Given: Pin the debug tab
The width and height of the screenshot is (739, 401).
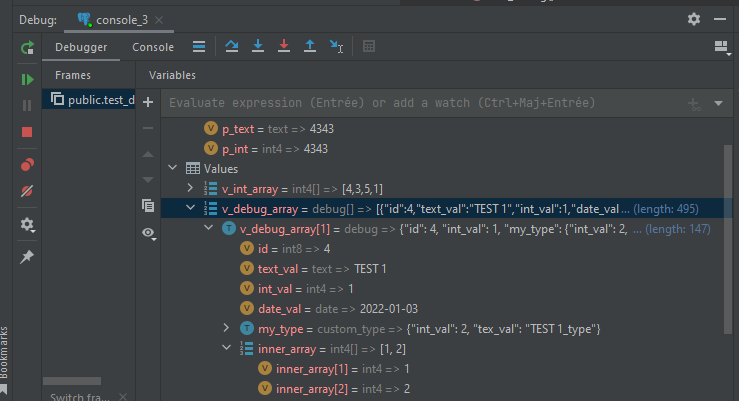Looking at the screenshot, I should 27,257.
